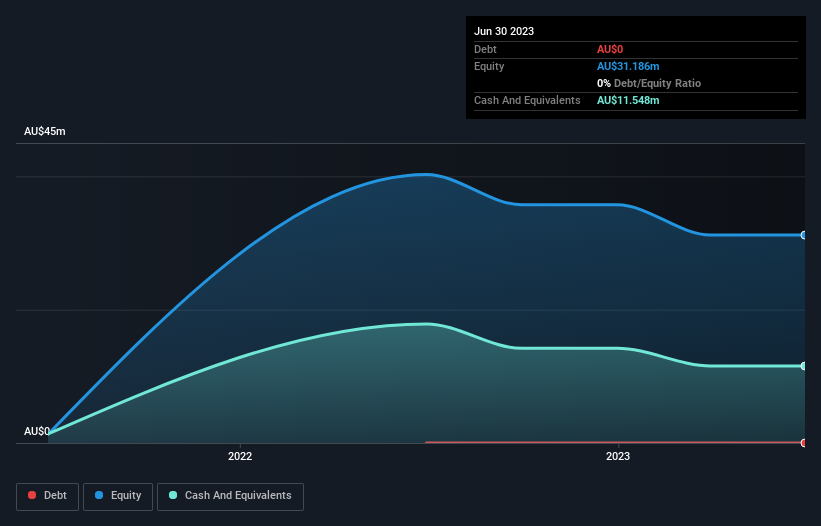Click the Debt row label in tooltip
Screen dimensions: 821x526
click(x=485, y=49)
